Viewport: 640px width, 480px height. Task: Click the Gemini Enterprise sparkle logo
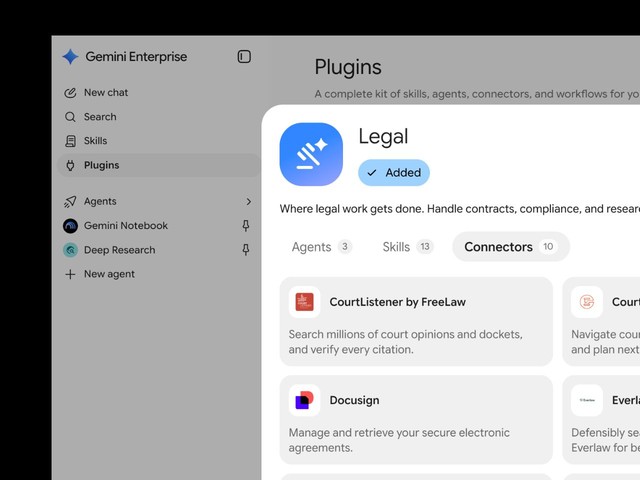(70, 57)
